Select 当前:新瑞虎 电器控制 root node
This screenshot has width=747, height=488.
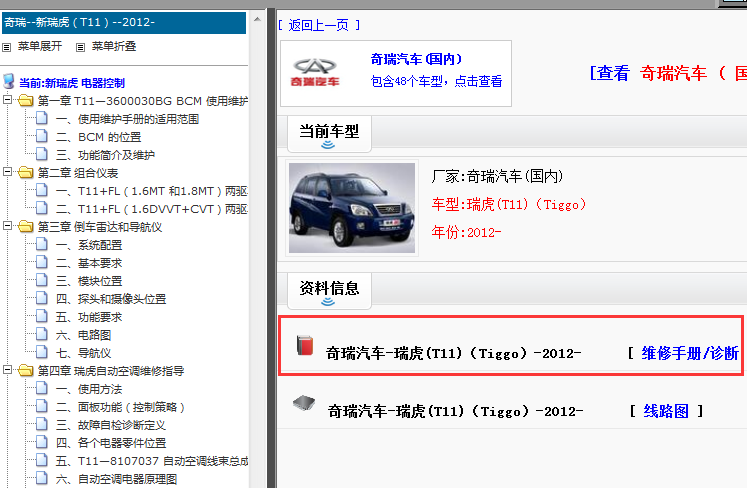click(72, 83)
